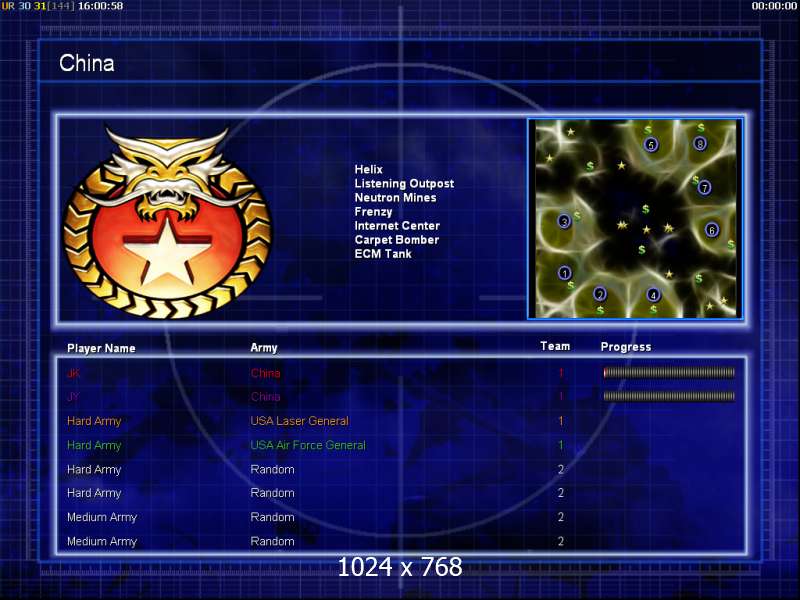This screenshot has width=800, height=600.
Task: Click the Carpet Bomber entry
Action: click(x=396, y=240)
